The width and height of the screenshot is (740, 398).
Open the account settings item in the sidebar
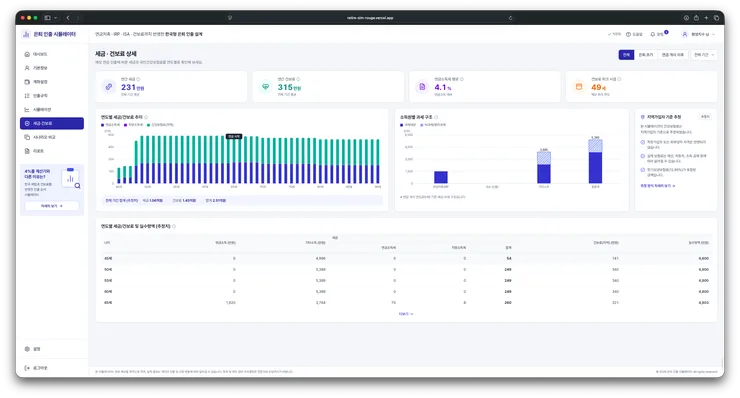[x=51, y=82]
